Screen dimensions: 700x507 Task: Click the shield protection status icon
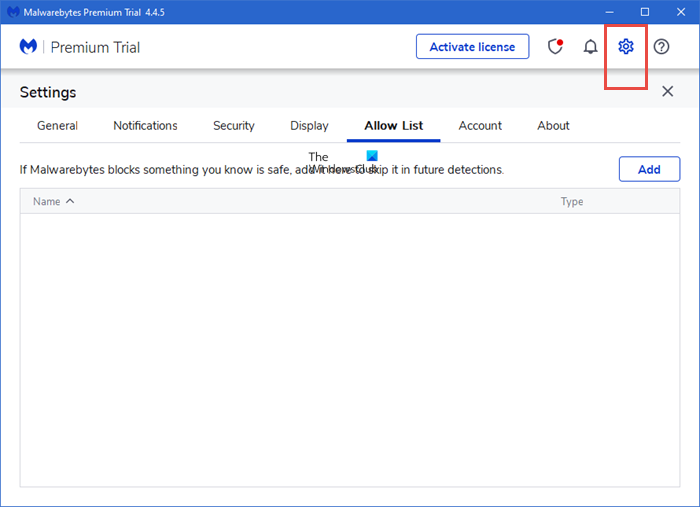(555, 46)
